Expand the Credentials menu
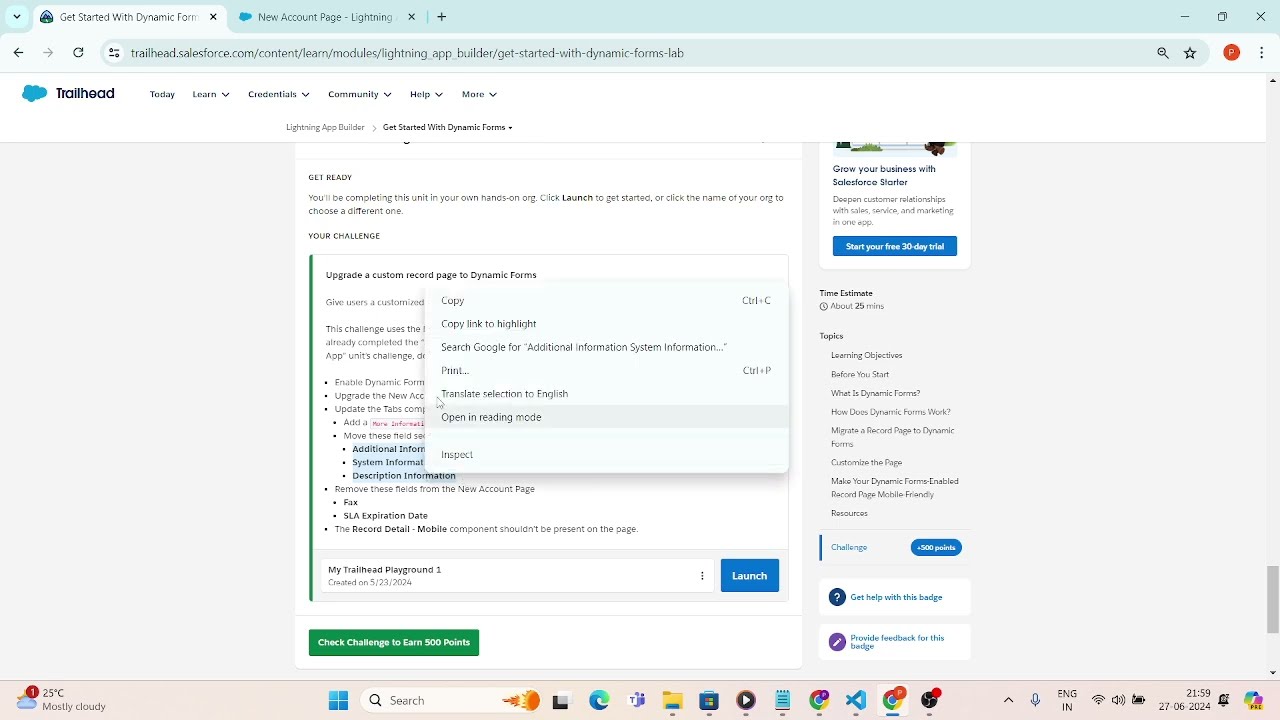The height and width of the screenshot is (720, 1280). tap(278, 94)
